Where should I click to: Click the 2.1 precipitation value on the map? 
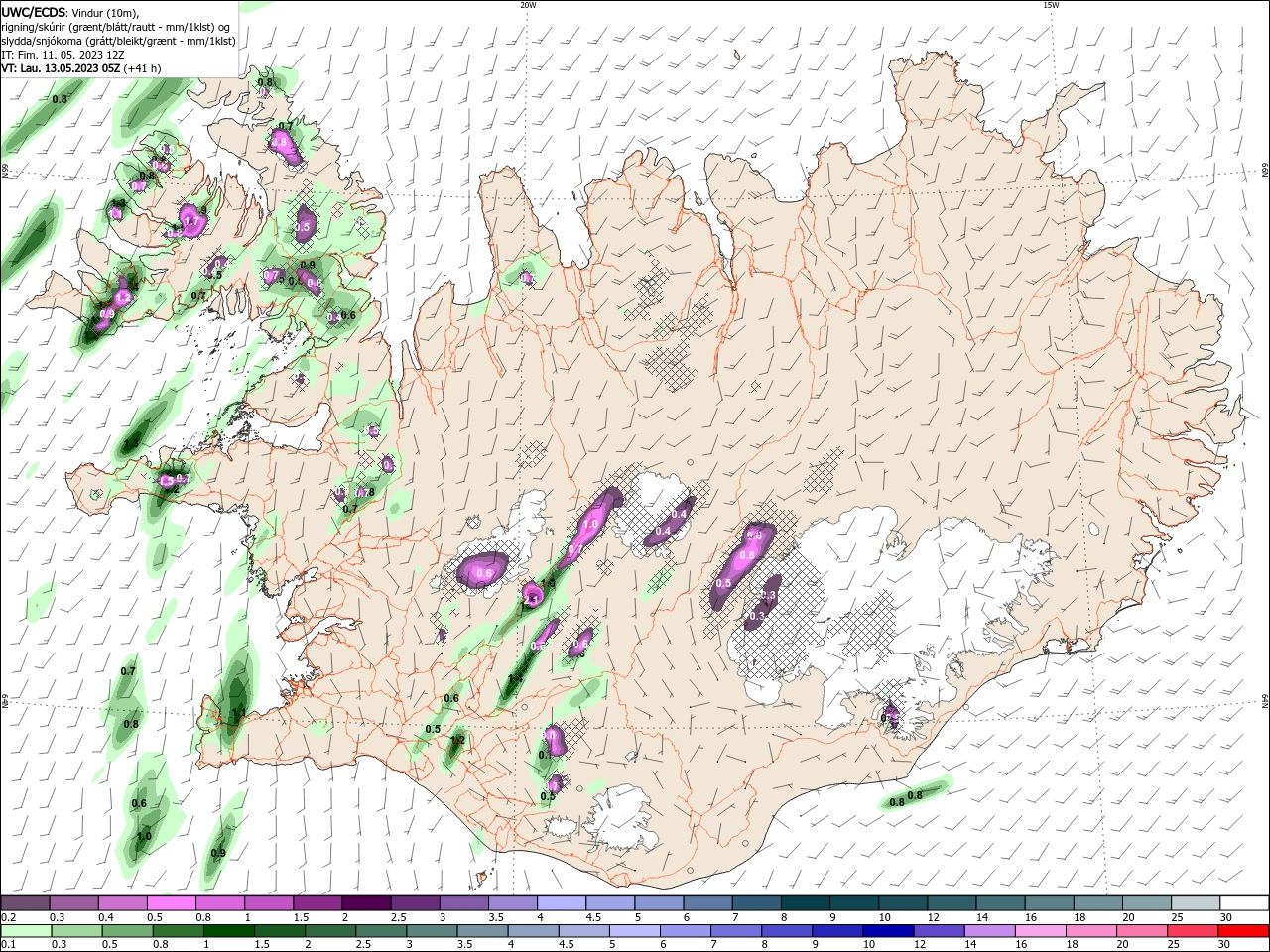[531, 600]
